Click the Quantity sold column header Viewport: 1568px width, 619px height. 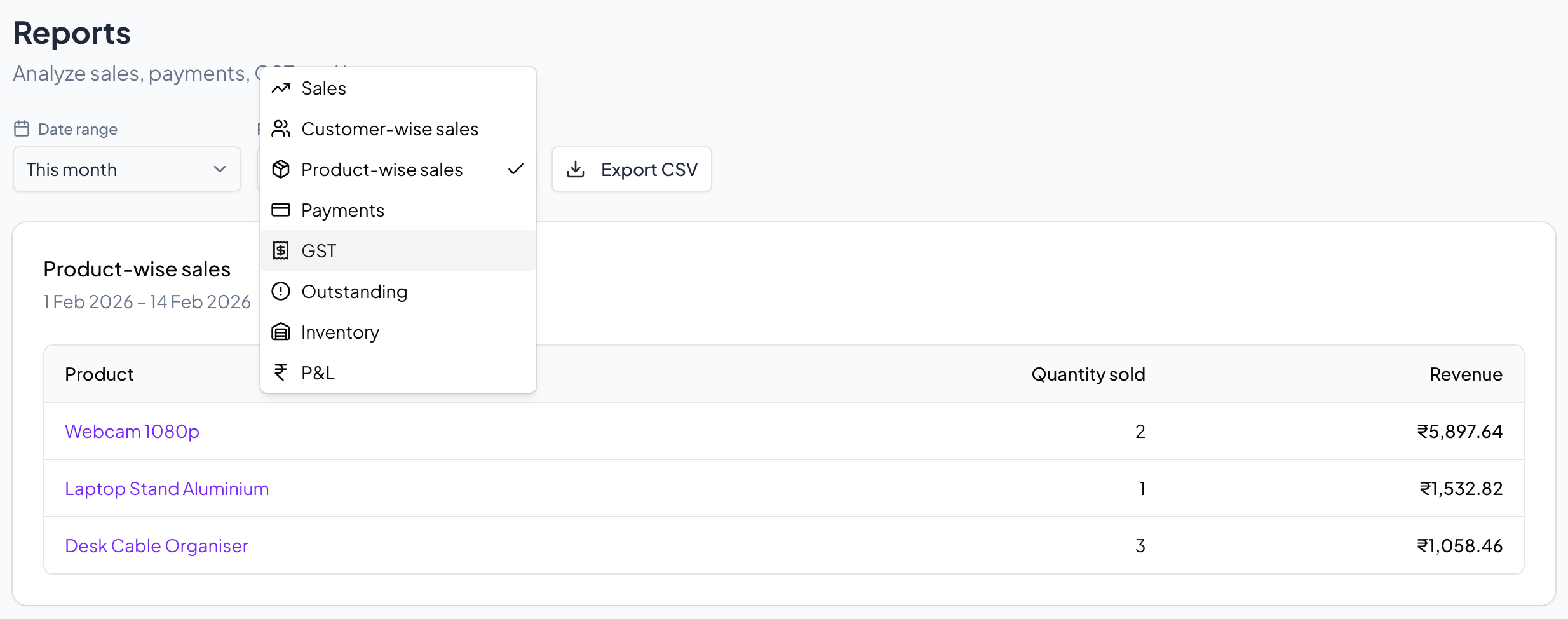(x=1088, y=374)
